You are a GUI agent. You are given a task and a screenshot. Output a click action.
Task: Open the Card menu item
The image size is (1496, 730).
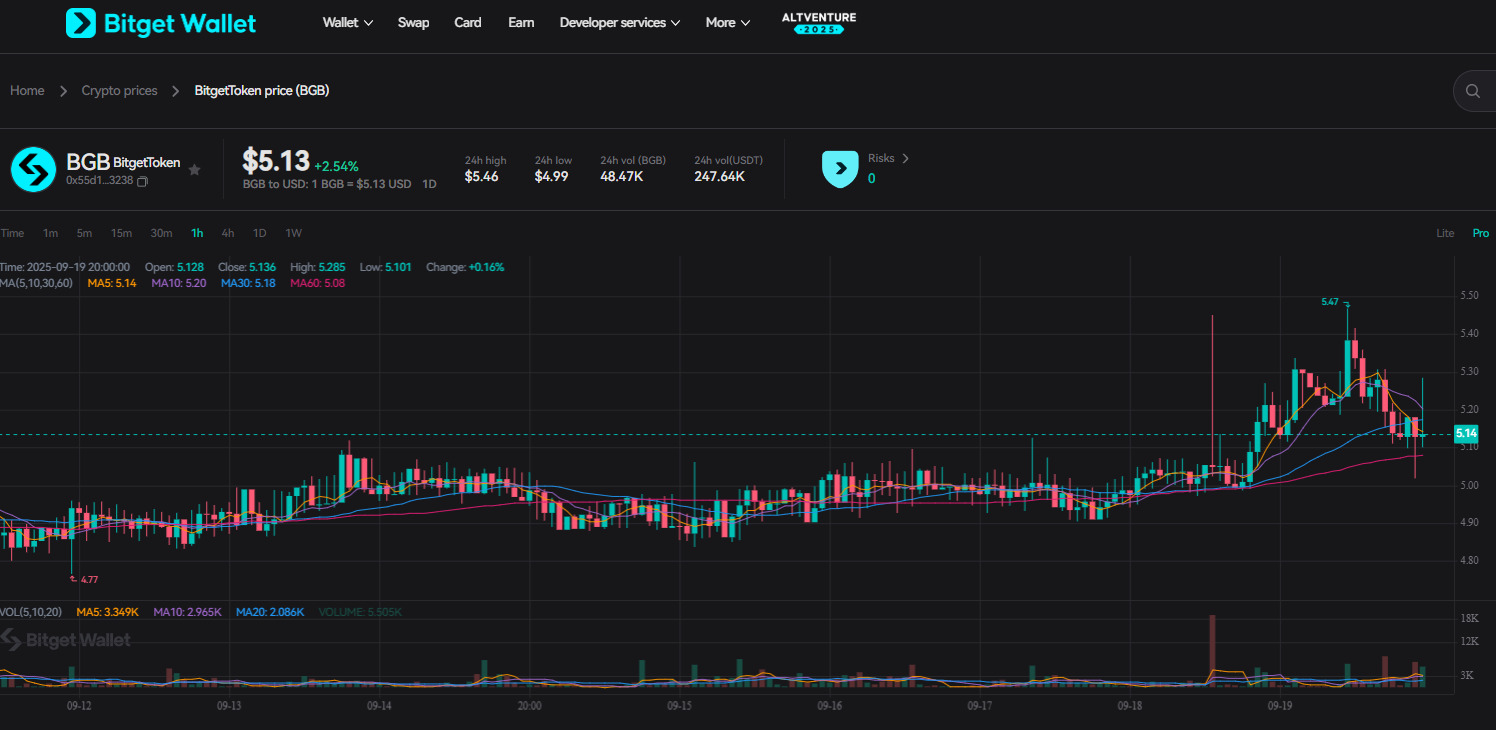click(x=468, y=22)
